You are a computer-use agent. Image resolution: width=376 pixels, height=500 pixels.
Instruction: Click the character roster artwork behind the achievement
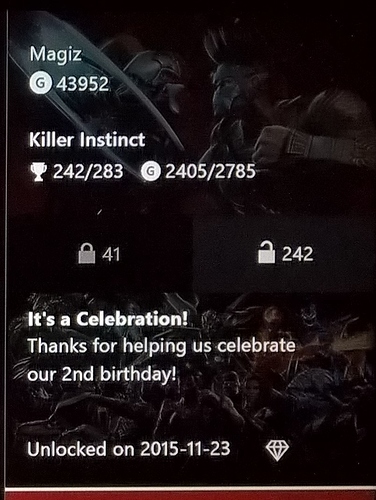coord(192,388)
